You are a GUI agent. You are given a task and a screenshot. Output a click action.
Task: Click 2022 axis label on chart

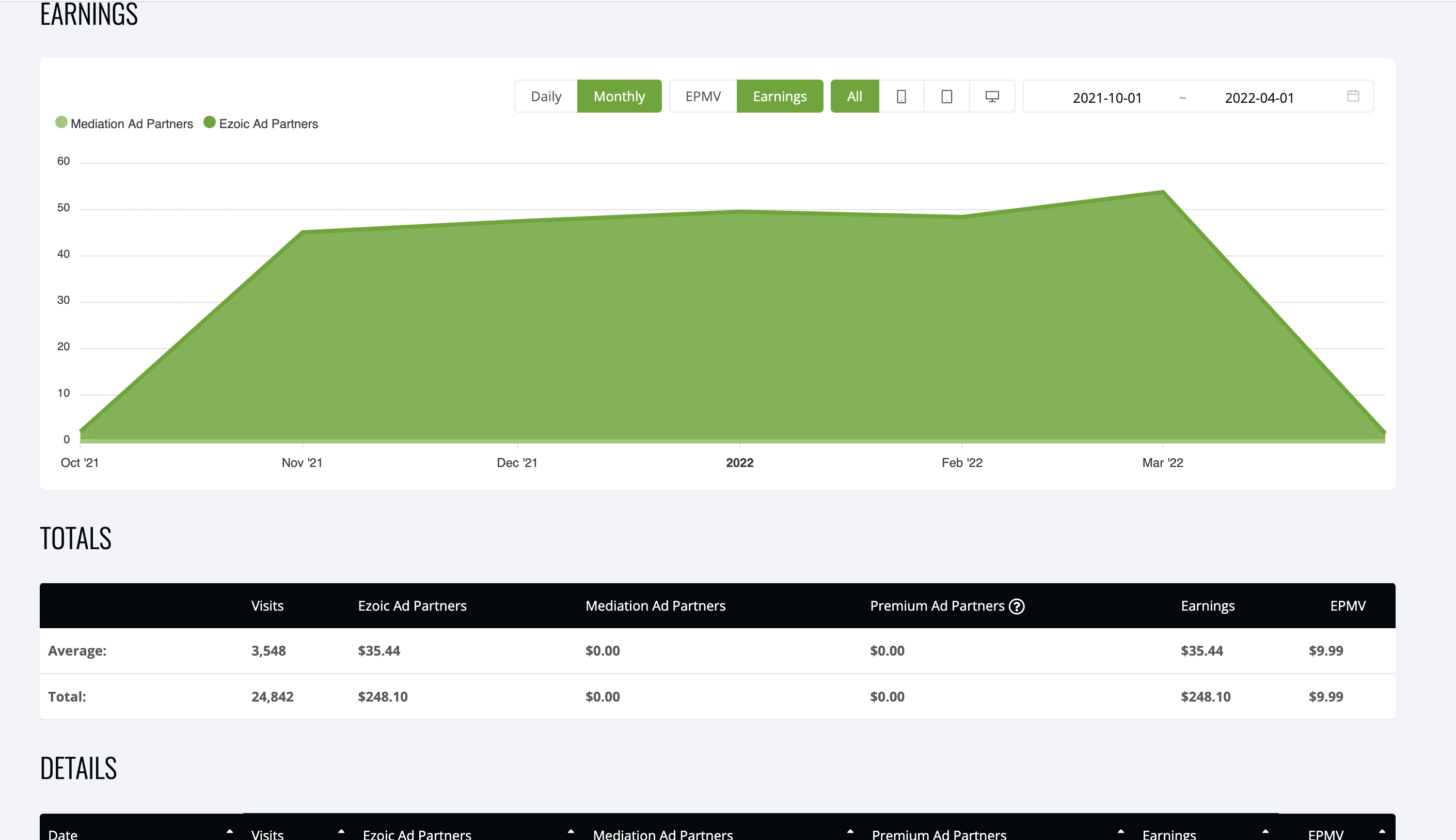pos(739,463)
